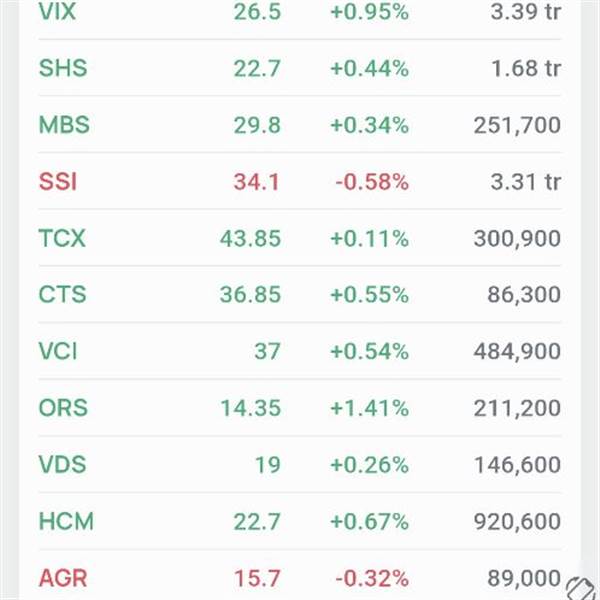Image resolution: width=600 pixels, height=600 pixels.
Task: Select the ORS ticker symbol
Action: click(x=63, y=408)
